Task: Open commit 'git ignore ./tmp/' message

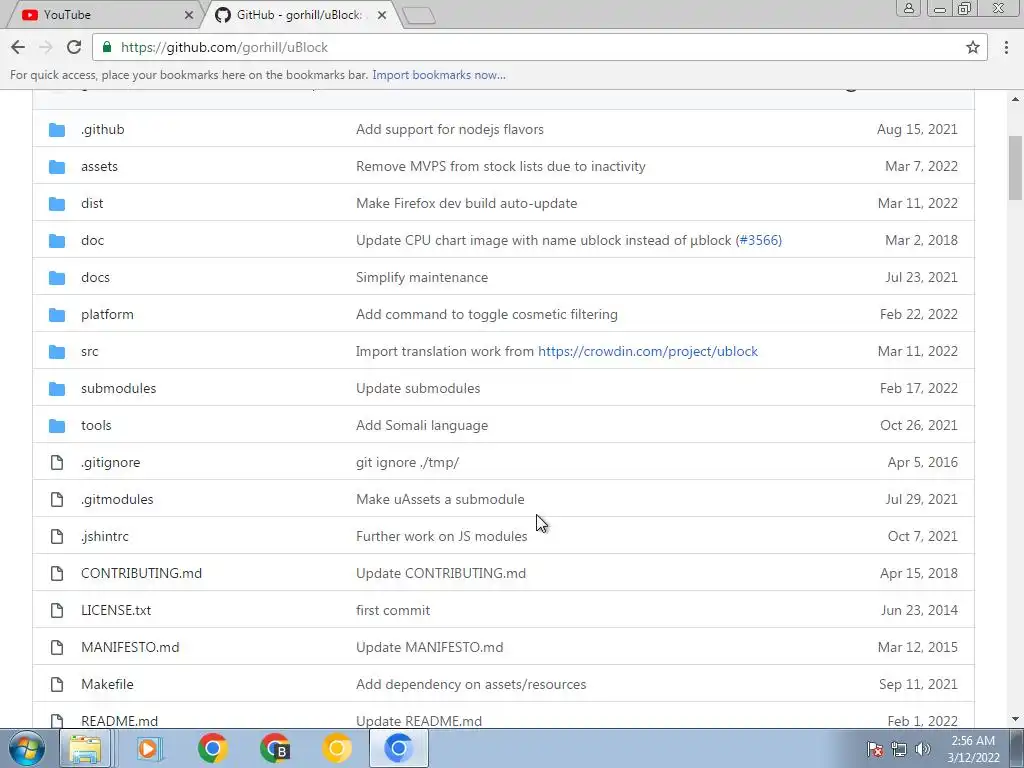Action: tap(408, 462)
